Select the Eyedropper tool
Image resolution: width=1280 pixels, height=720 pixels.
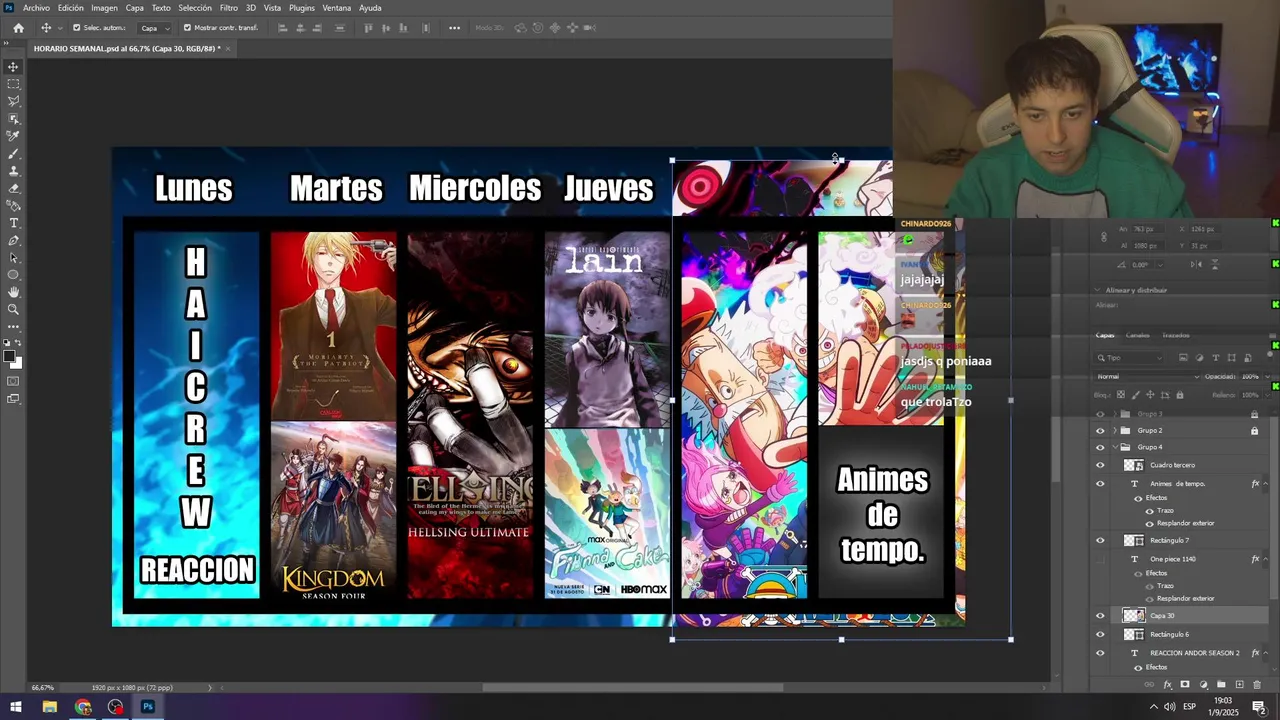pyautogui.click(x=13, y=136)
